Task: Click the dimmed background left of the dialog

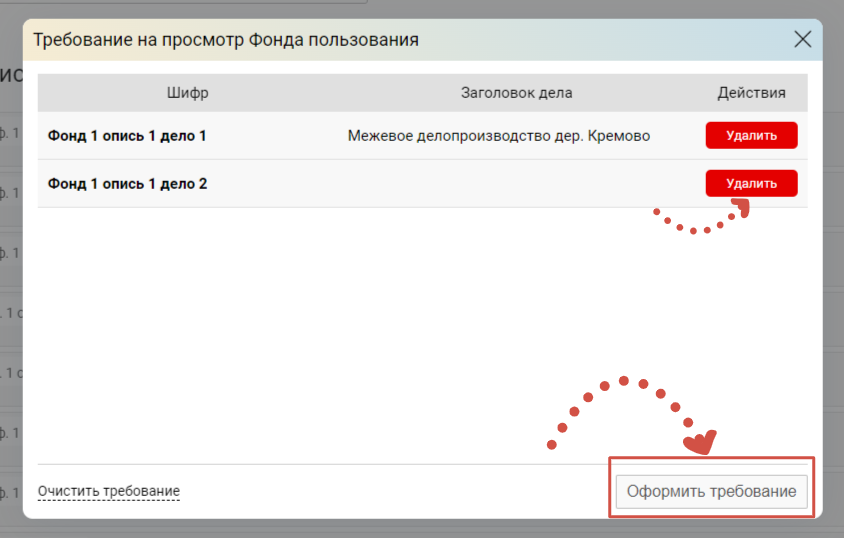Action: click(10, 300)
